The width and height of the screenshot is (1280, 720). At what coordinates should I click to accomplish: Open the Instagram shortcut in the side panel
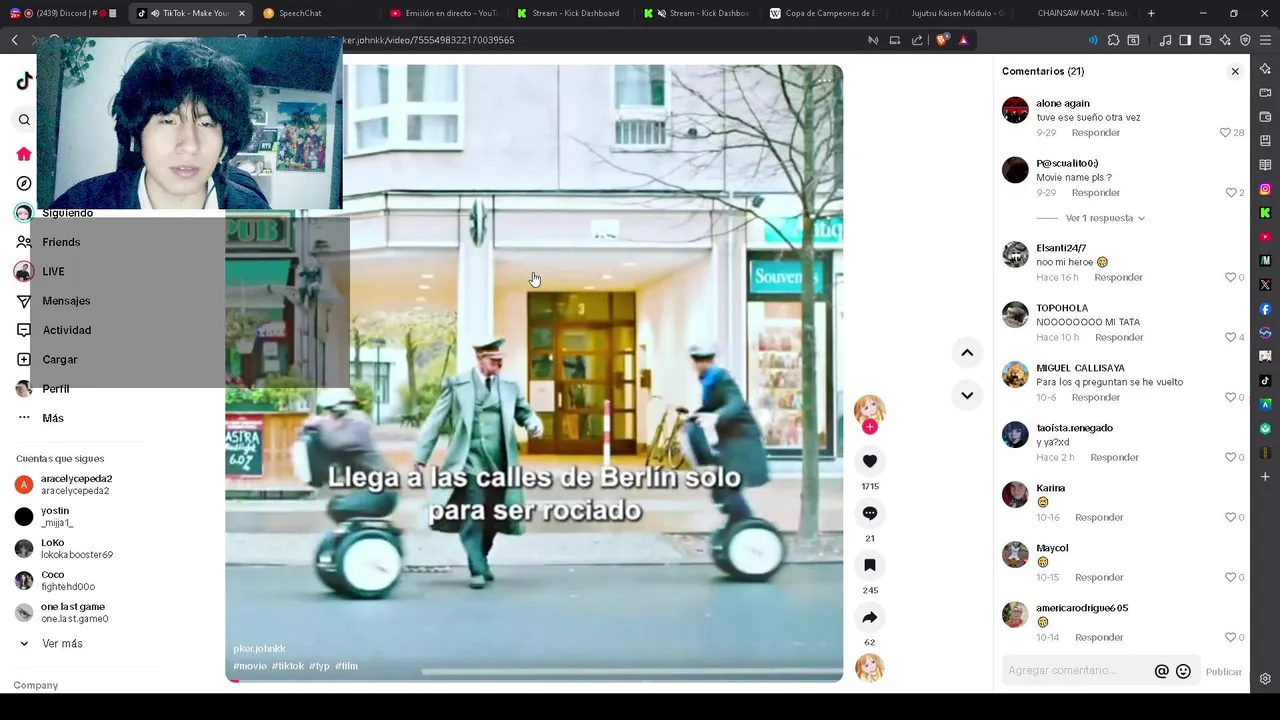point(1265,189)
